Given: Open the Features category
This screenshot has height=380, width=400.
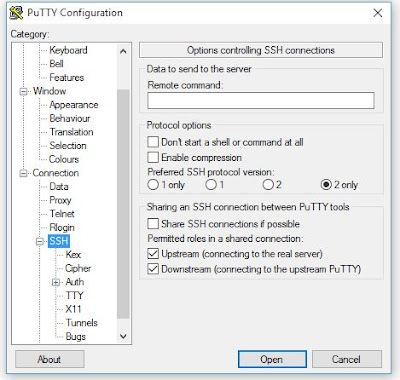Looking at the screenshot, I should pos(67,77).
